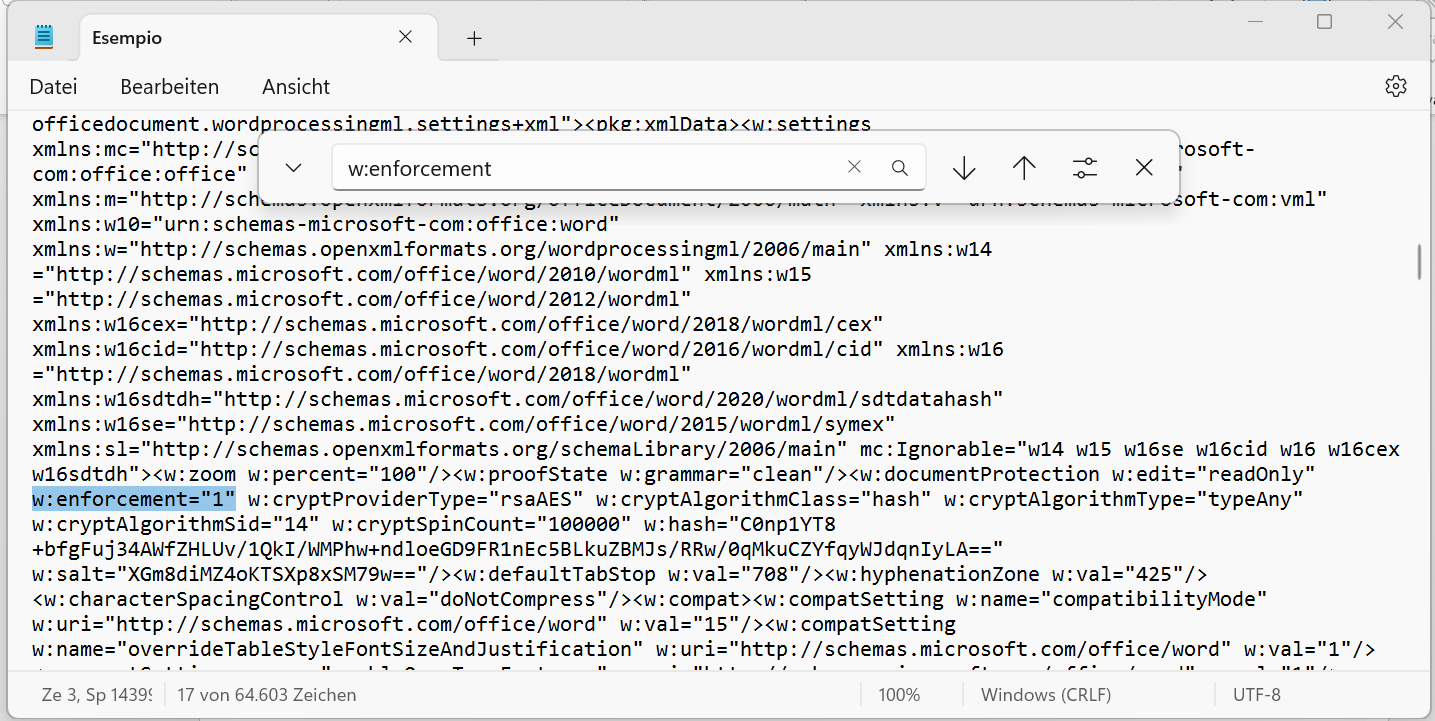Open the Notepad settings gear
This screenshot has width=1435, height=721.
[1396, 86]
